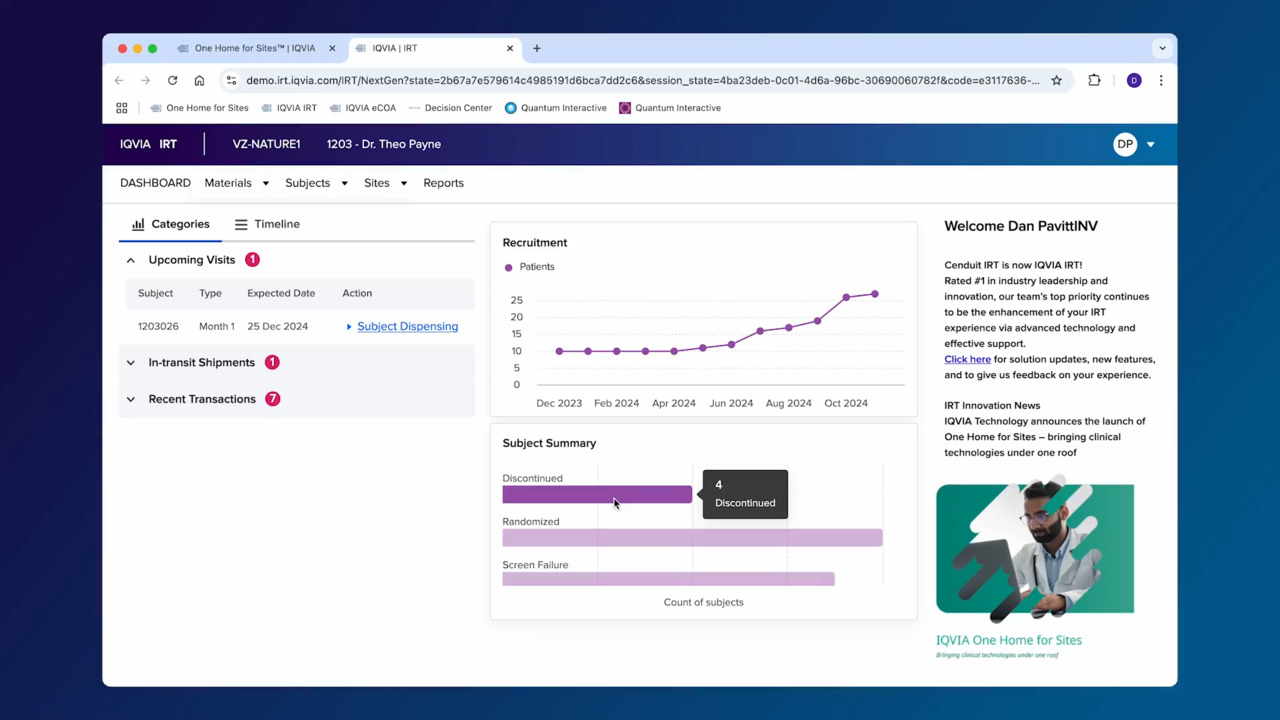Open the extensions puzzle icon
This screenshot has height=720, width=1280.
click(x=1094, y=80)
